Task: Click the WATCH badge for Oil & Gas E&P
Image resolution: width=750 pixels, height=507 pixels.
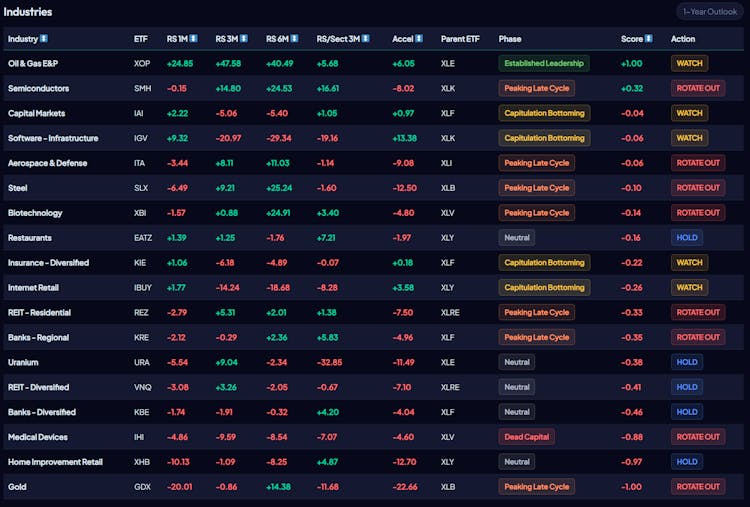Action: click(x=689, y=63)
